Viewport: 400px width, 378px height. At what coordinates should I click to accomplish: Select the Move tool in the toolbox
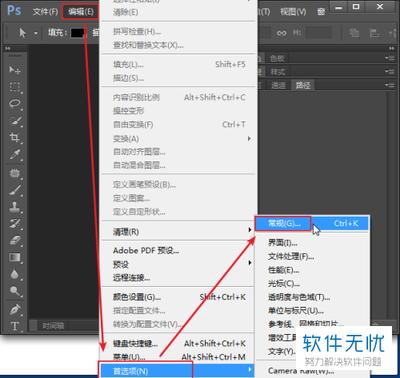coord(15,70)
